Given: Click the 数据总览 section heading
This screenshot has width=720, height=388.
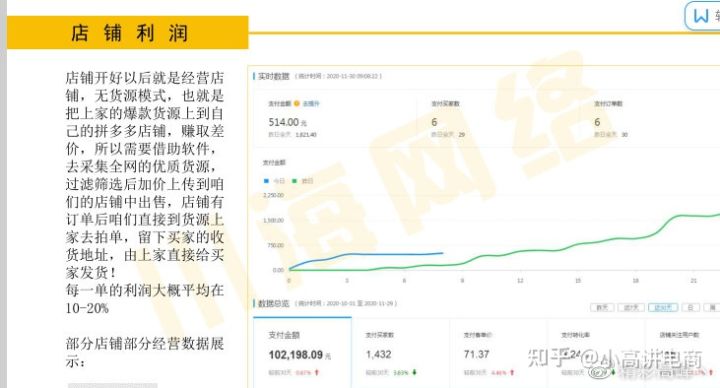Looking at the screenshot, I should [274, 304].
